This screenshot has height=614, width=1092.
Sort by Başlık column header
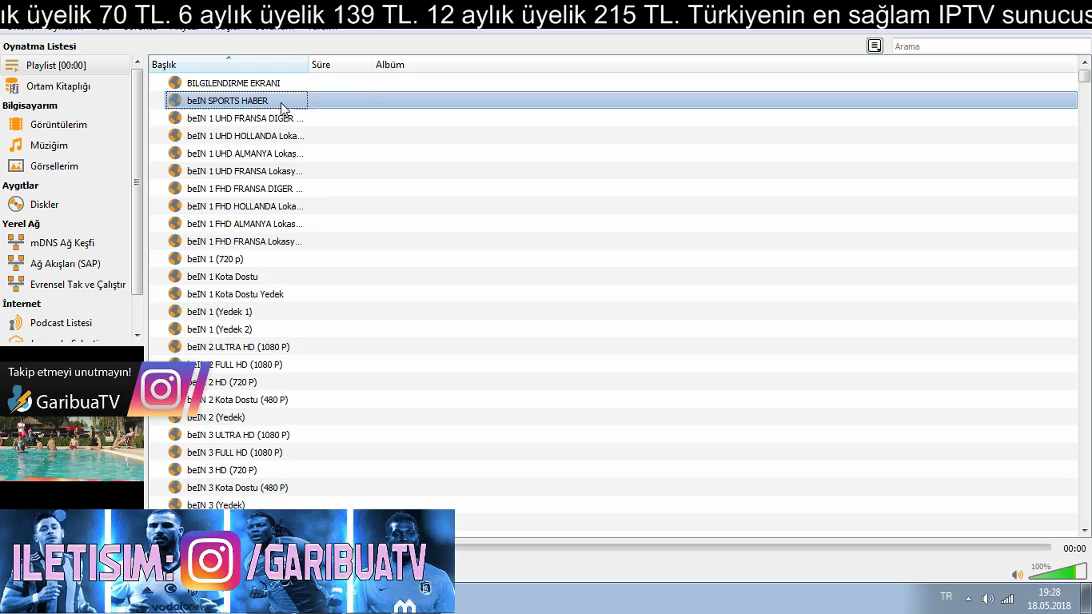(228, 65)
